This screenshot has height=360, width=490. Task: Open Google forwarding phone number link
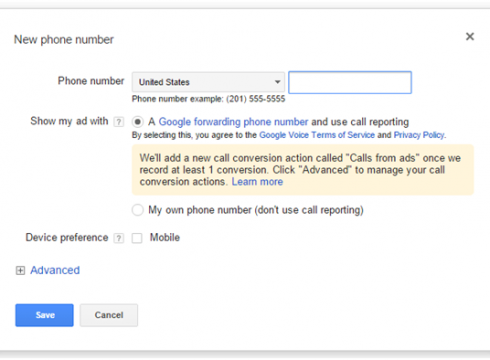[233, 122]
